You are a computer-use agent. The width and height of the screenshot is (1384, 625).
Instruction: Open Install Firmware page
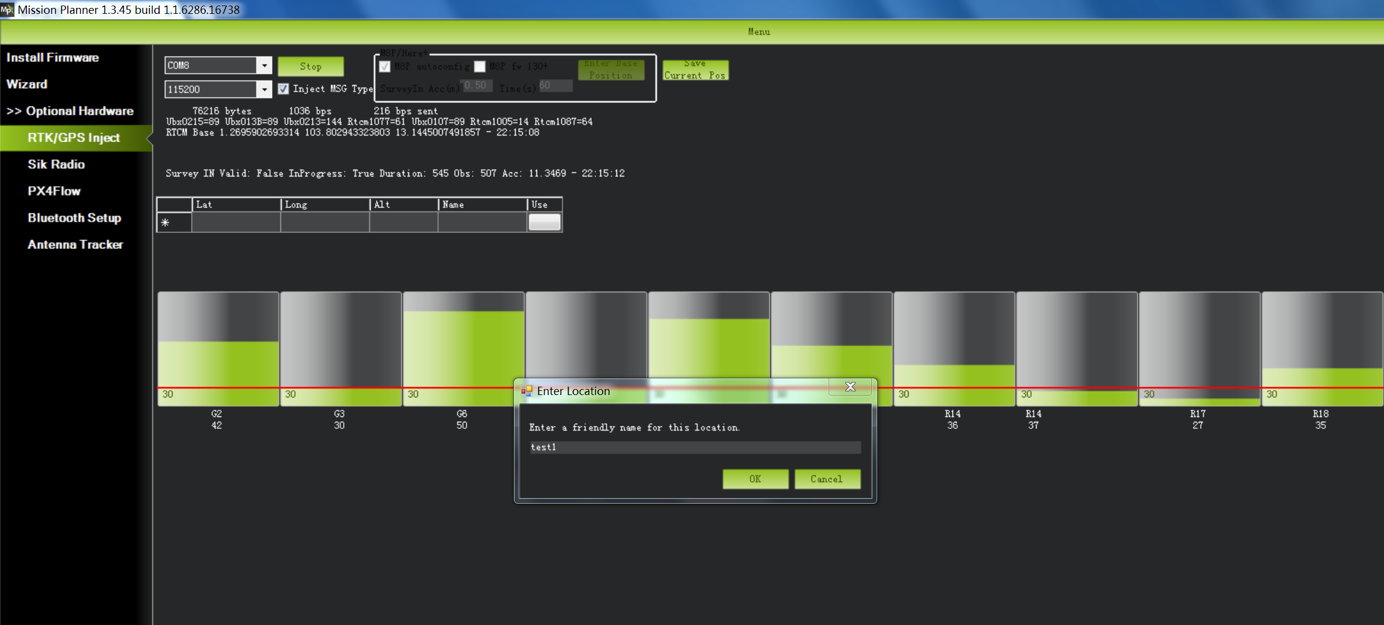click(53, 58)
